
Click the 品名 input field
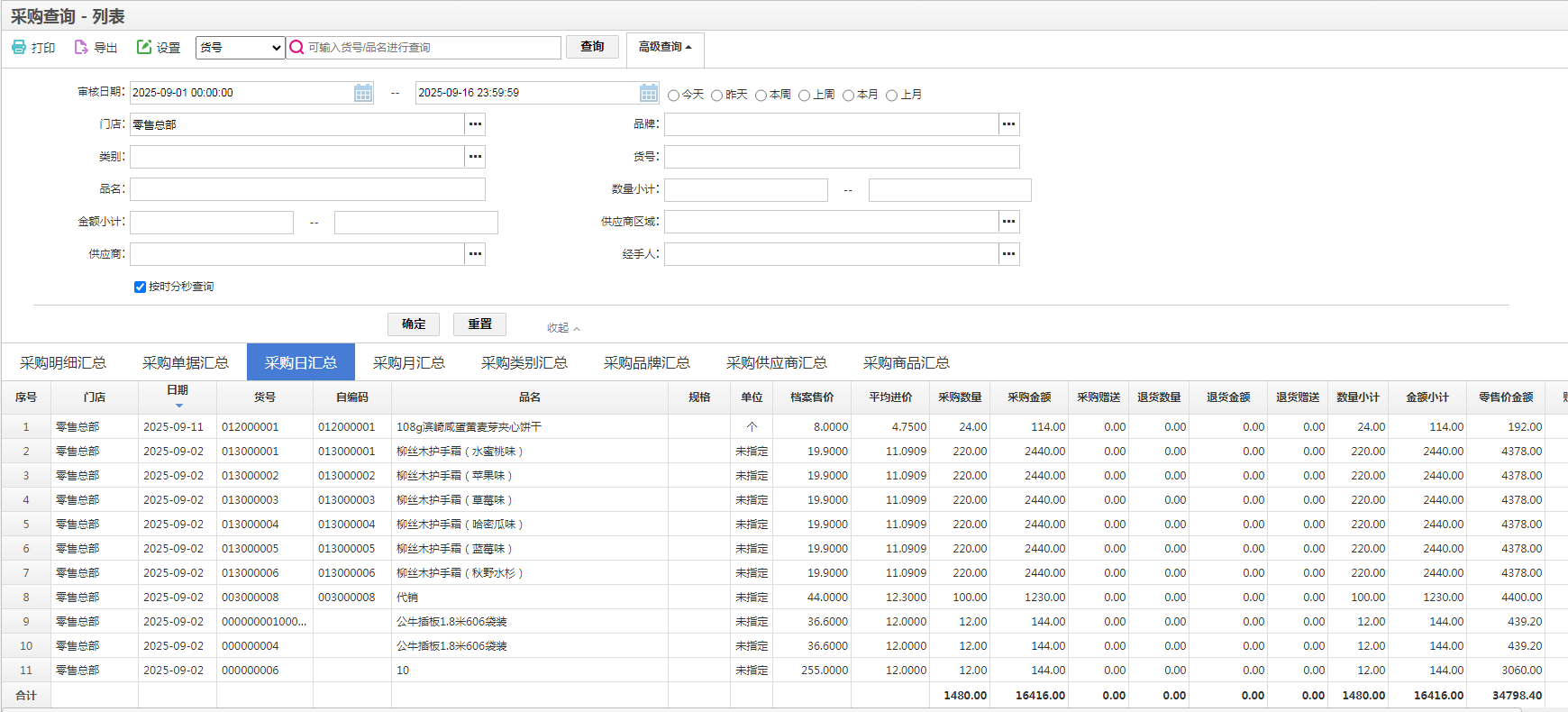307,189
